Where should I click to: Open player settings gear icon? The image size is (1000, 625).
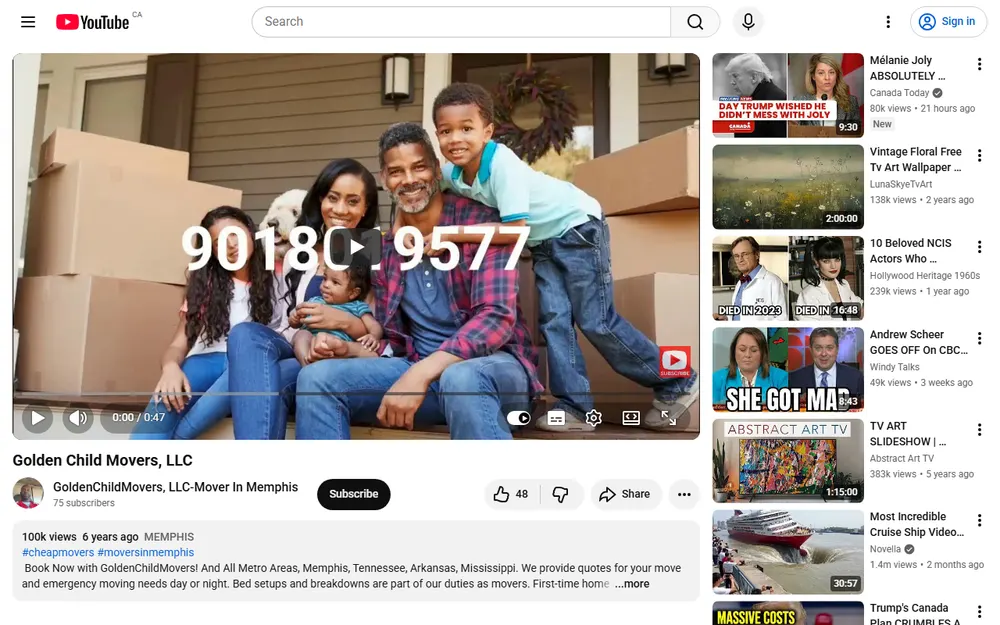point(593,418)
